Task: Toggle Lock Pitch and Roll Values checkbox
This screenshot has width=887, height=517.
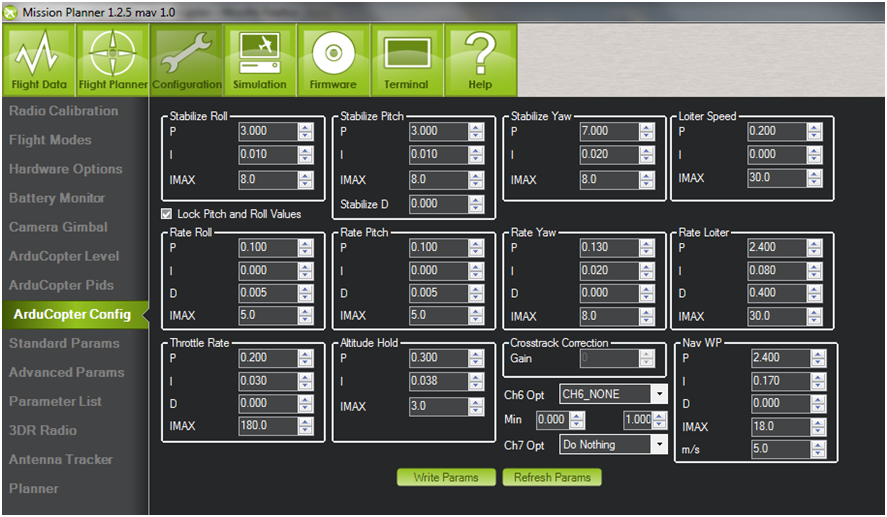Action: point(166,214)
